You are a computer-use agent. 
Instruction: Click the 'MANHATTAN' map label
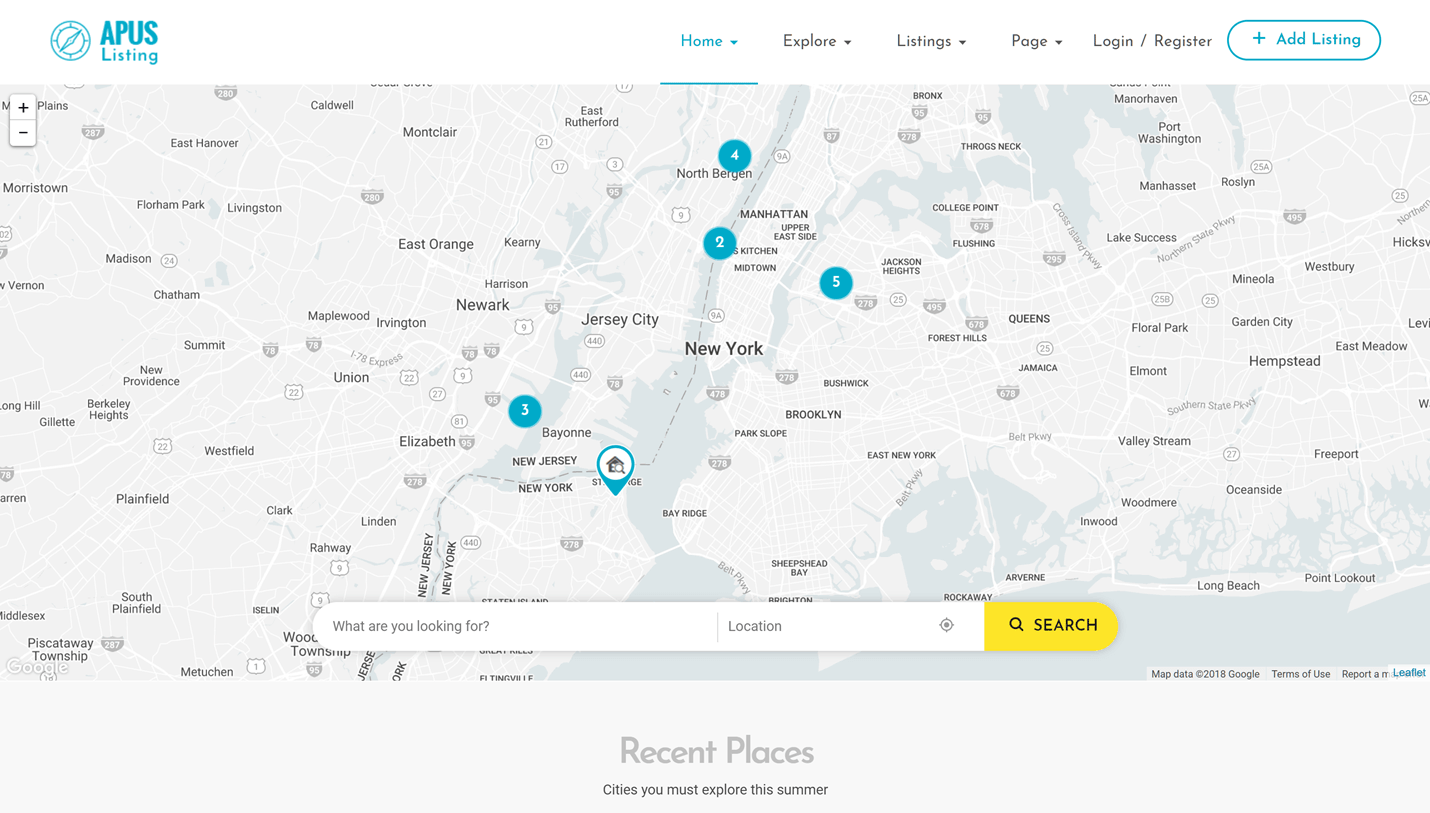pyautogui.click(x=774, y=214)
